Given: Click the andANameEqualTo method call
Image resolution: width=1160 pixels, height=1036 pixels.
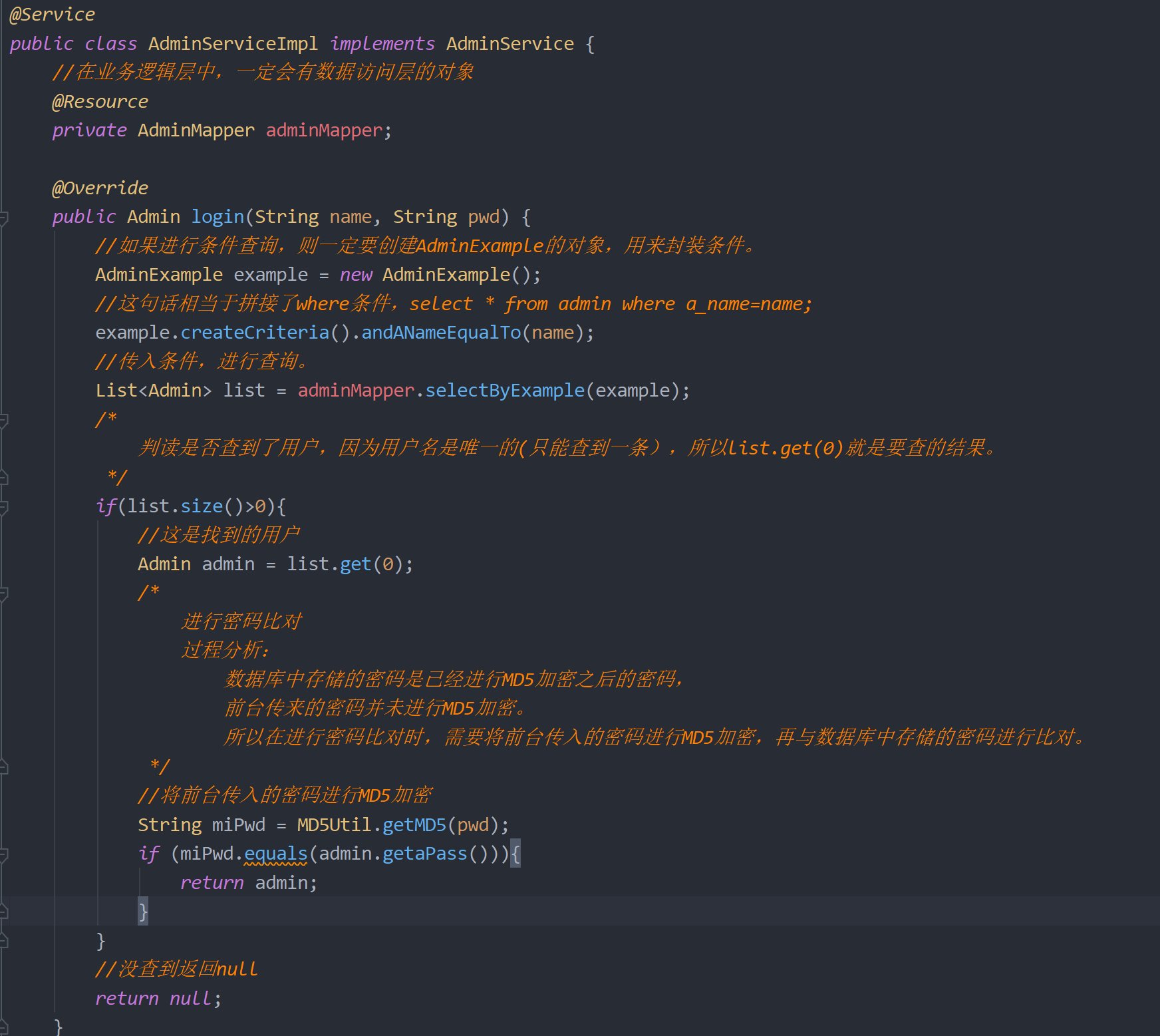Looking at the screenshot, I should click(441, 333).
